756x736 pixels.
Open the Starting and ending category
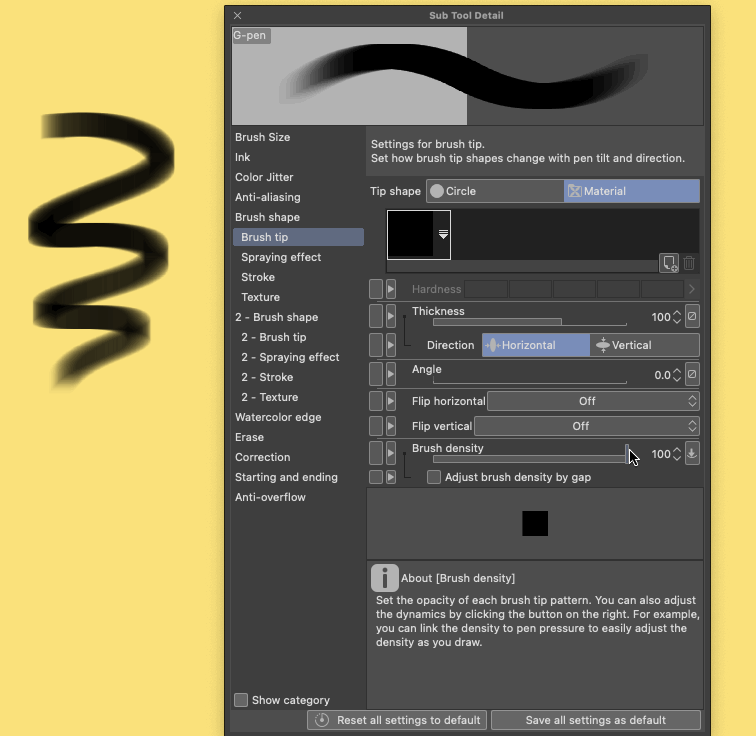pyautogui.click(x=297, y=477)
